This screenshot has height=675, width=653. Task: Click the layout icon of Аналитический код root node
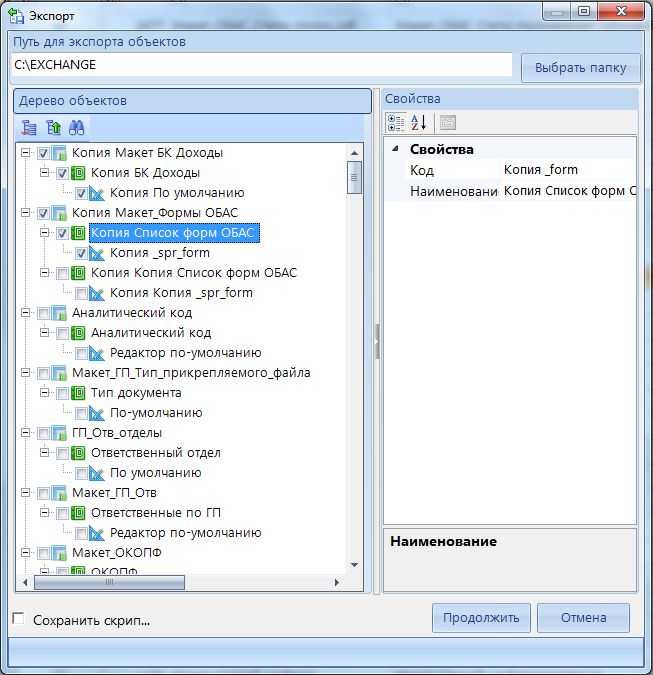pos(59,313)
